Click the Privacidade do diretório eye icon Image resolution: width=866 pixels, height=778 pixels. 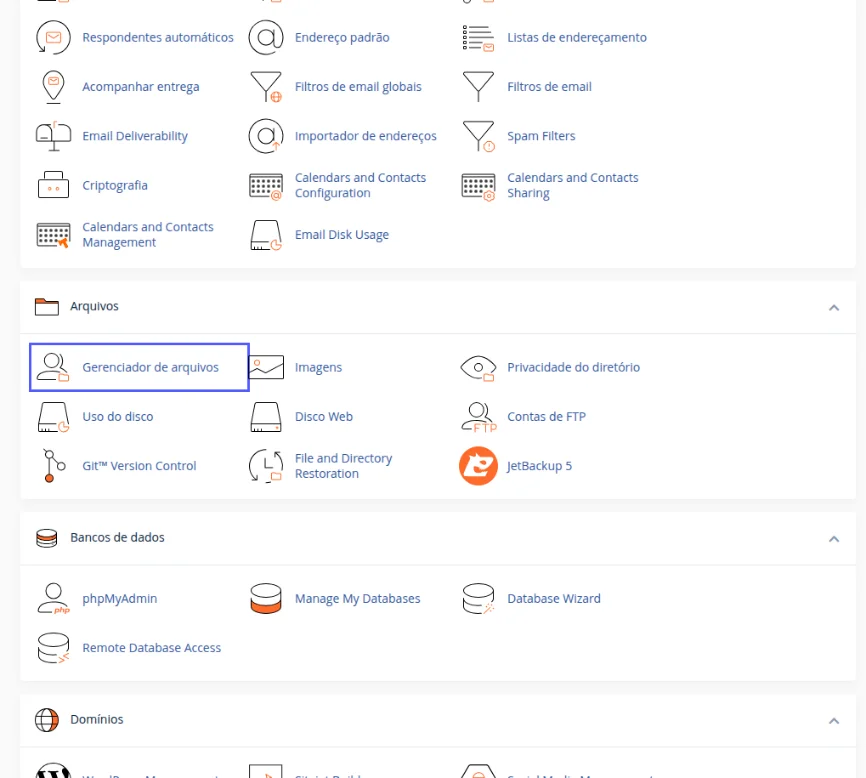click(478, 368)
